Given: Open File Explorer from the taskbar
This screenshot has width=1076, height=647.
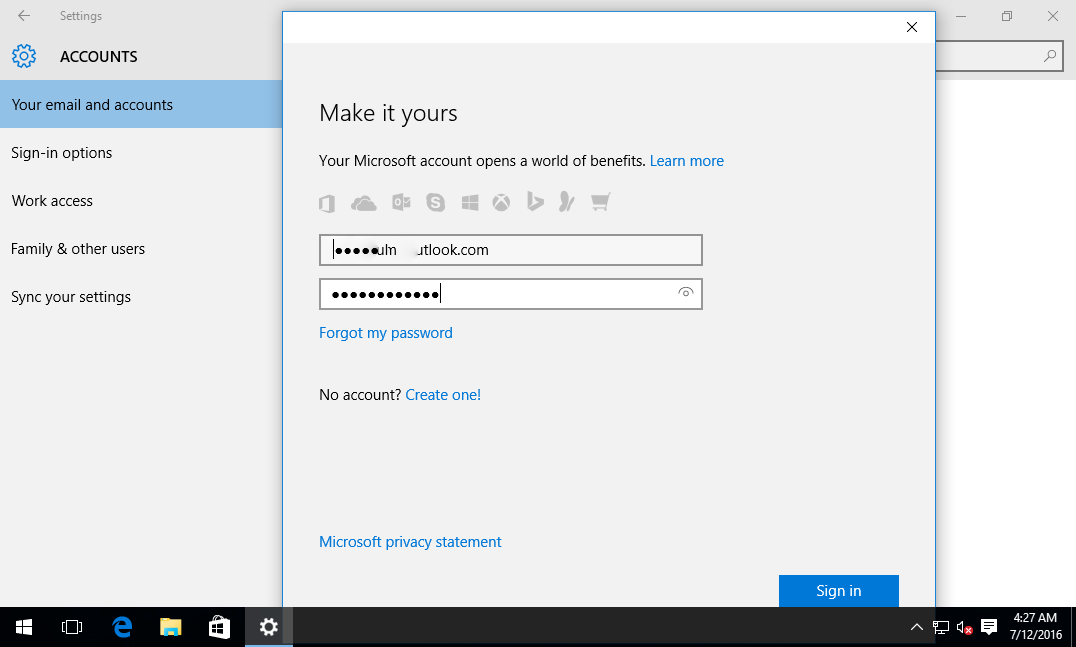Looking at the screenshot, I should pos(170,627).
